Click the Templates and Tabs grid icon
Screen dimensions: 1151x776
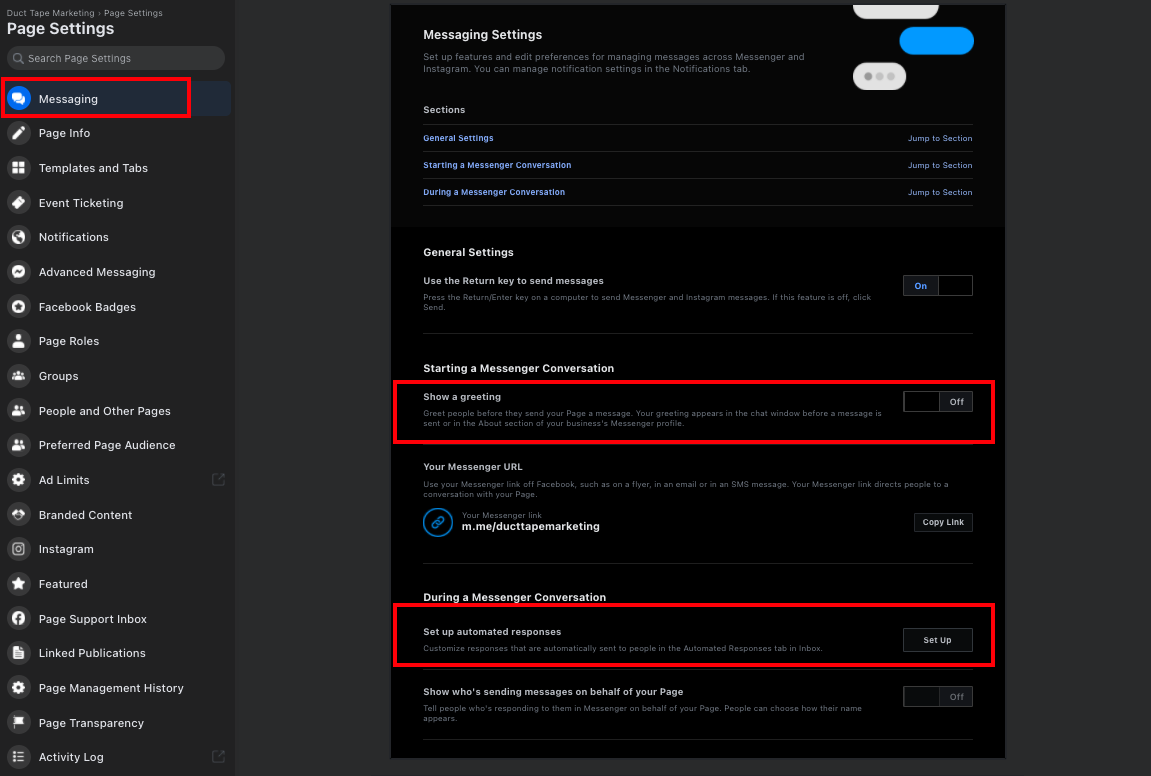(19, 167)
